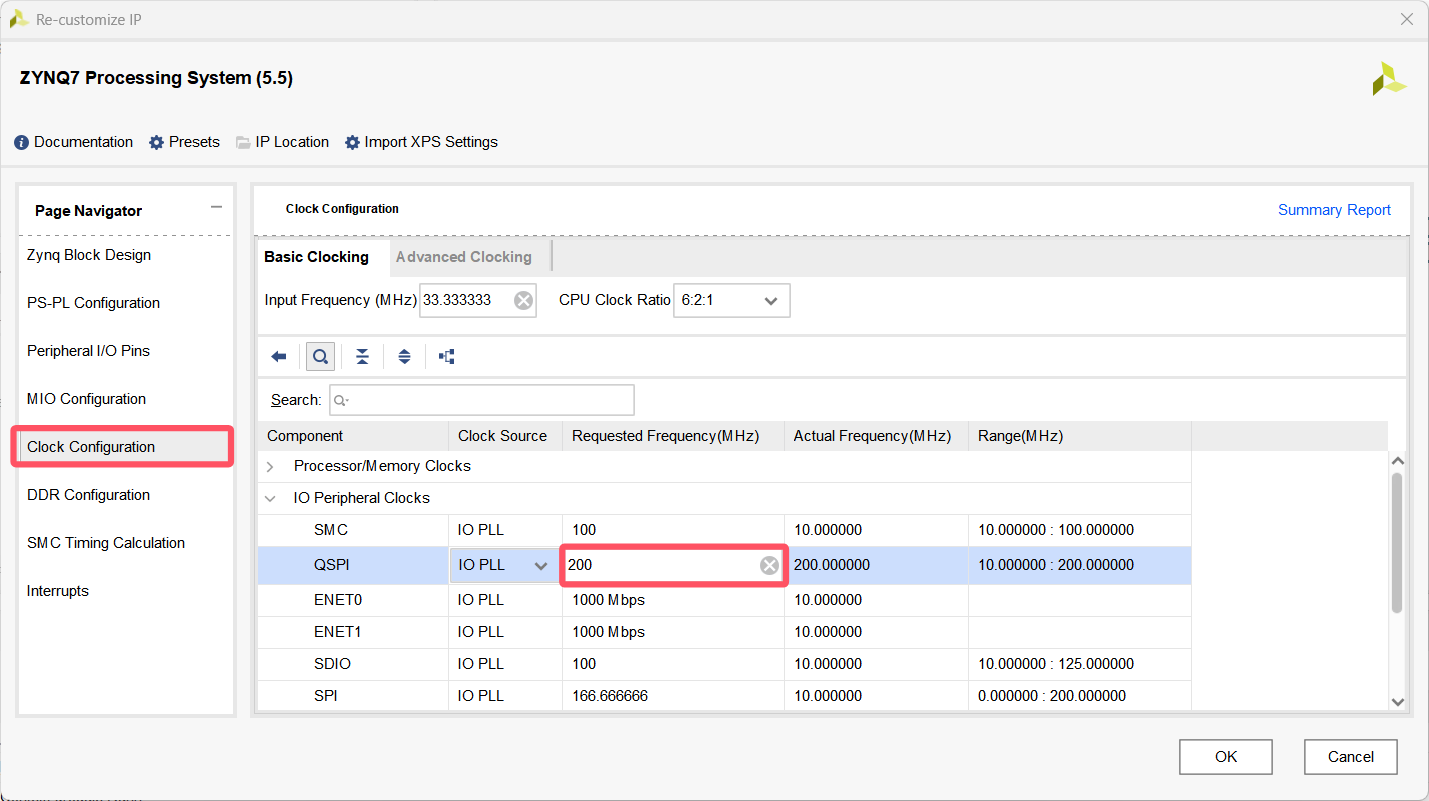Image resolution: width=1429 pixels, height=801 pixels.
Task: Click the Component column header
Action: pyautogui.click(x=353, y=436)
